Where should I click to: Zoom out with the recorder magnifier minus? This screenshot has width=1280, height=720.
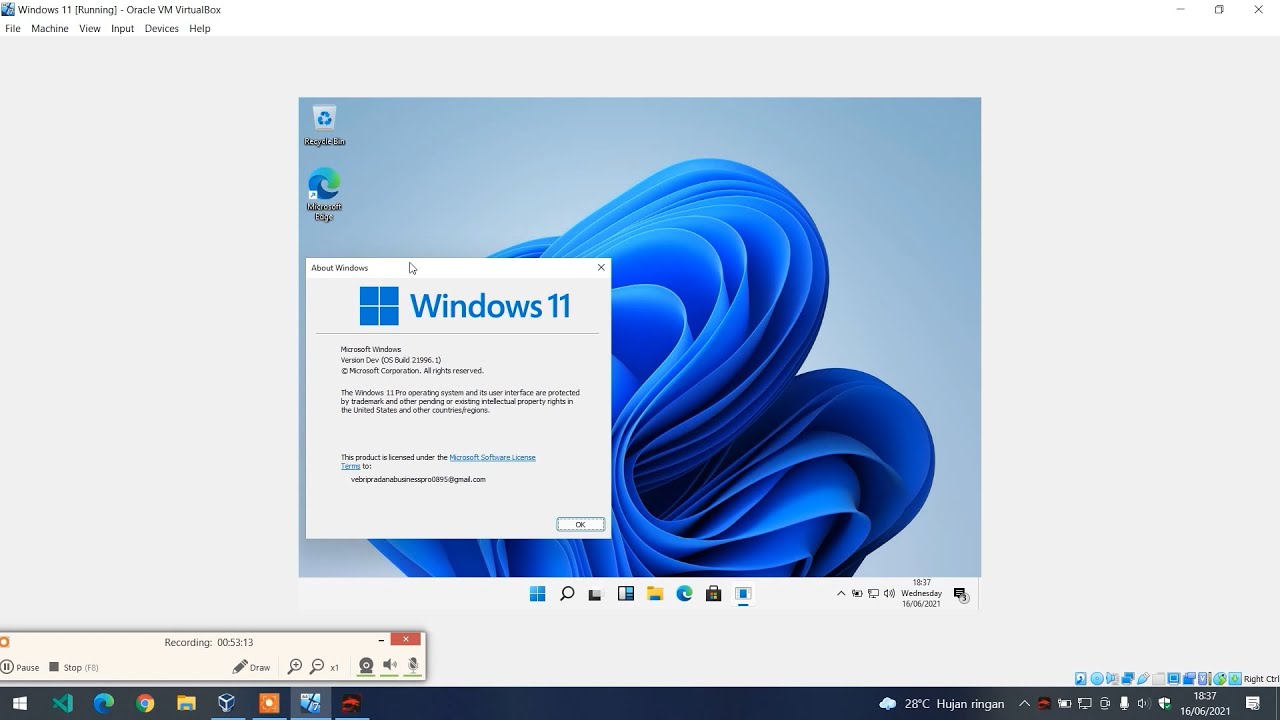pyautogui.click(x=317, y=667)
